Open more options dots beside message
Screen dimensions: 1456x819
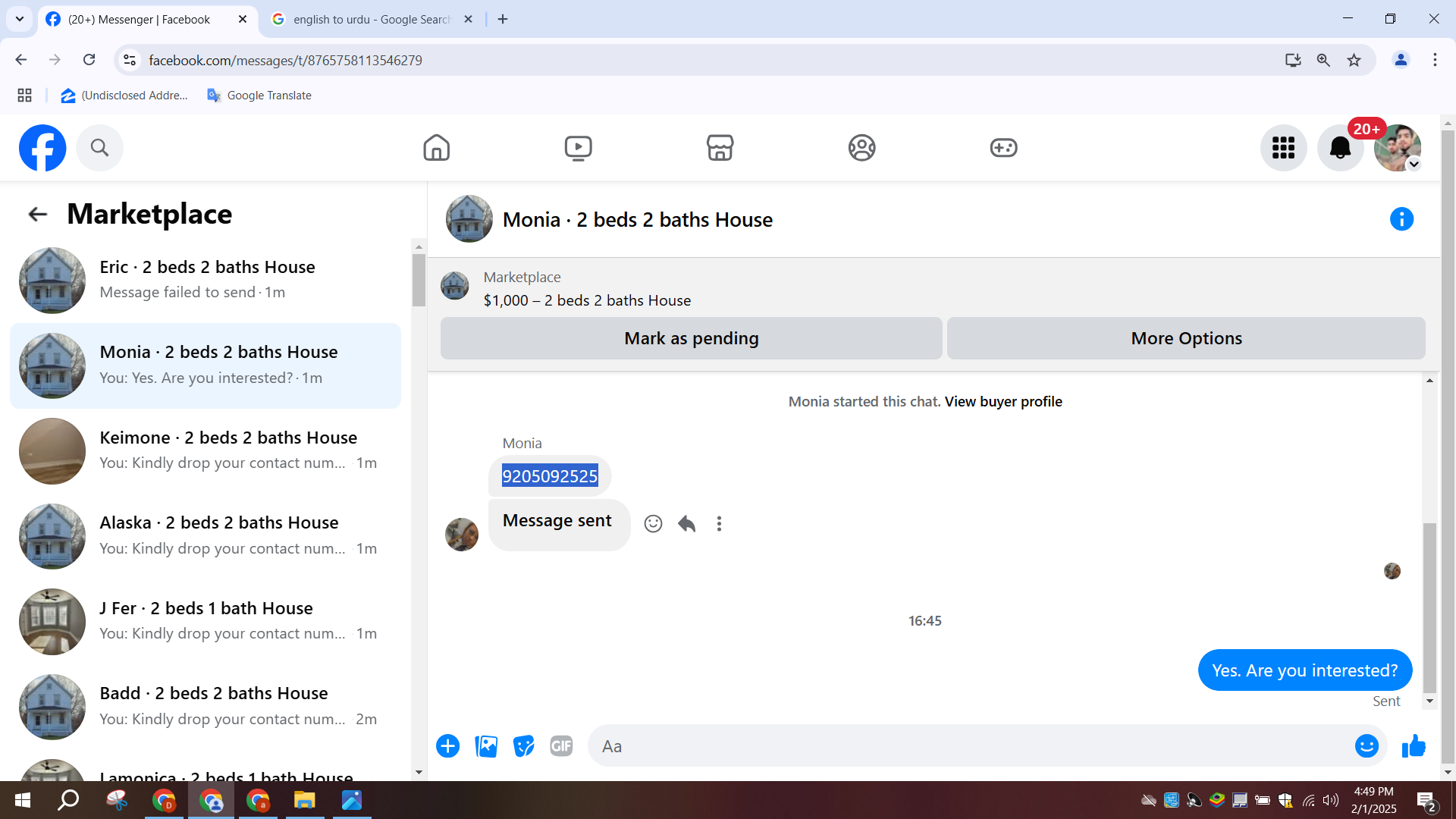719,523
